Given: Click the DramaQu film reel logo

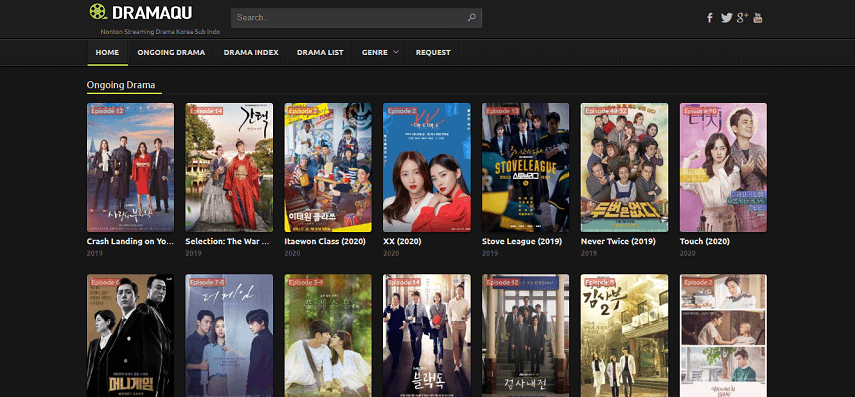Looking at the screenshot, I should tap(98, 11).
